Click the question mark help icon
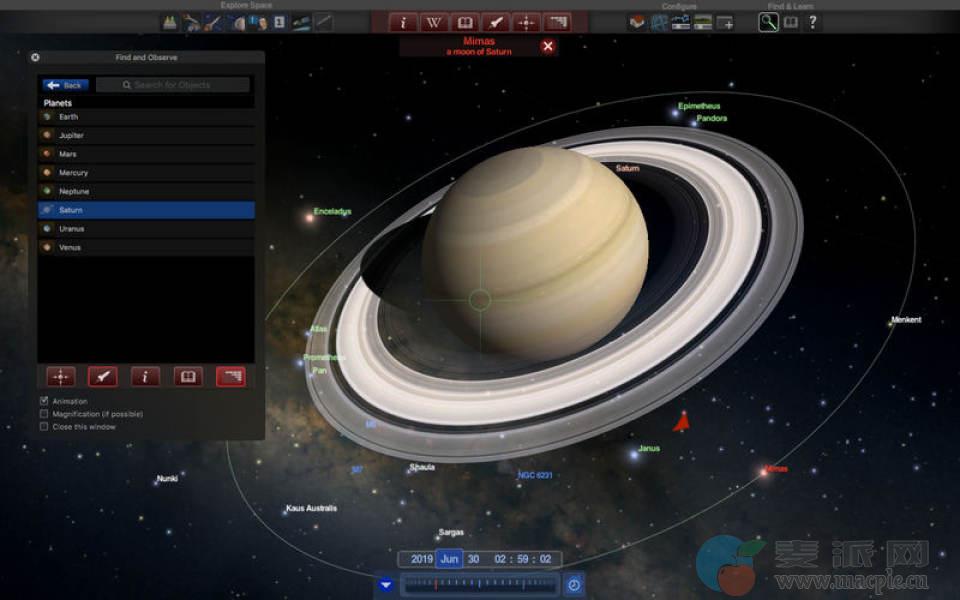The width and height of the screenshot is (960, 600). pos(813,22)
